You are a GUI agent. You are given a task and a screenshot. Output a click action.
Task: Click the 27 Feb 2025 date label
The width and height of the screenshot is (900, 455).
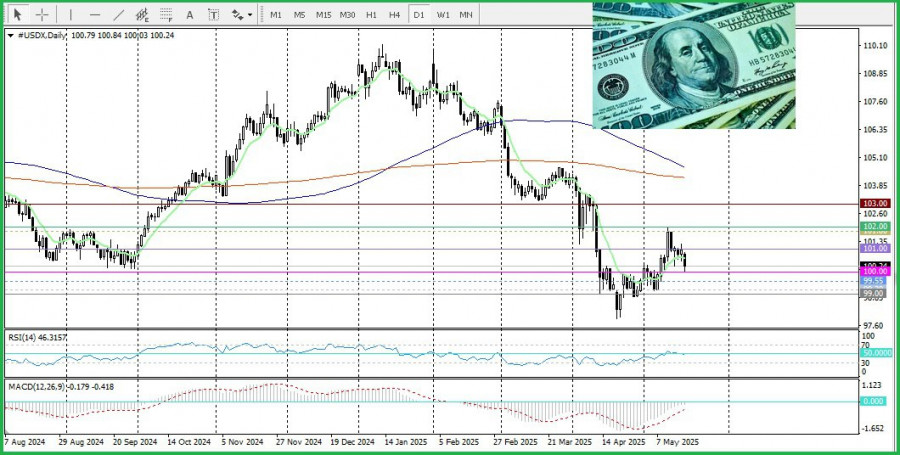coord(514,443)
